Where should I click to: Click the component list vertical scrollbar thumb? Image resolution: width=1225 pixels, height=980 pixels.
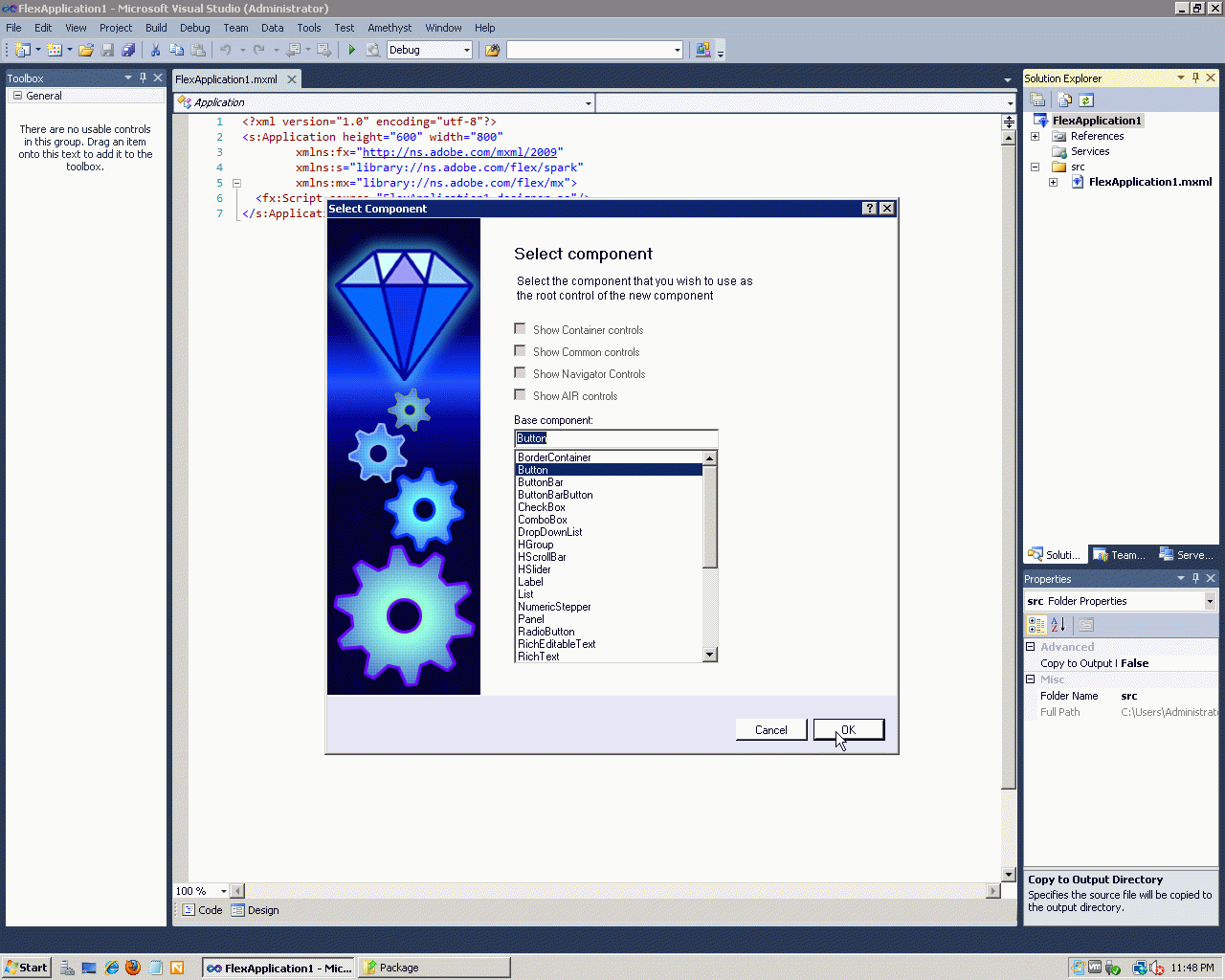click(710, 516)
